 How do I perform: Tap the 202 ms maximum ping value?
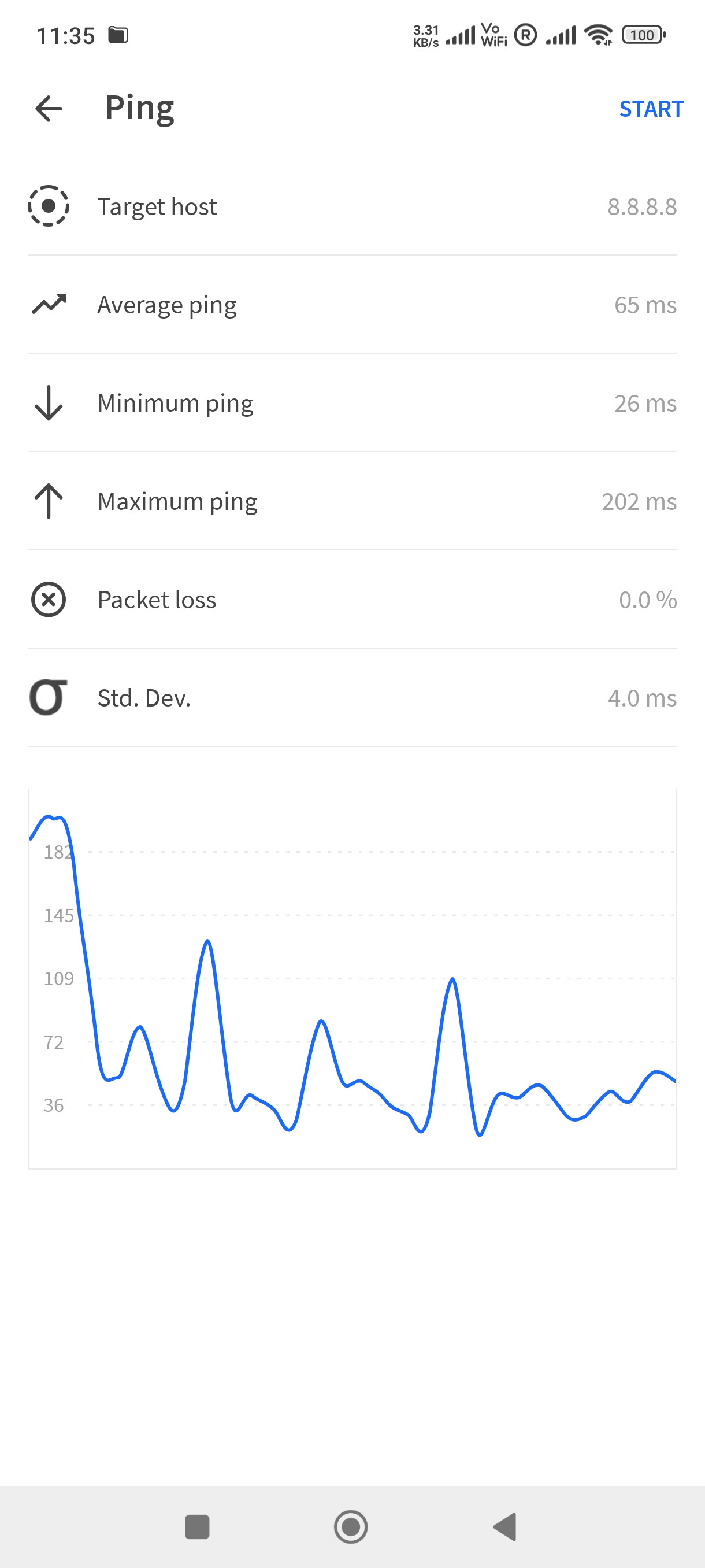[639, 502]
